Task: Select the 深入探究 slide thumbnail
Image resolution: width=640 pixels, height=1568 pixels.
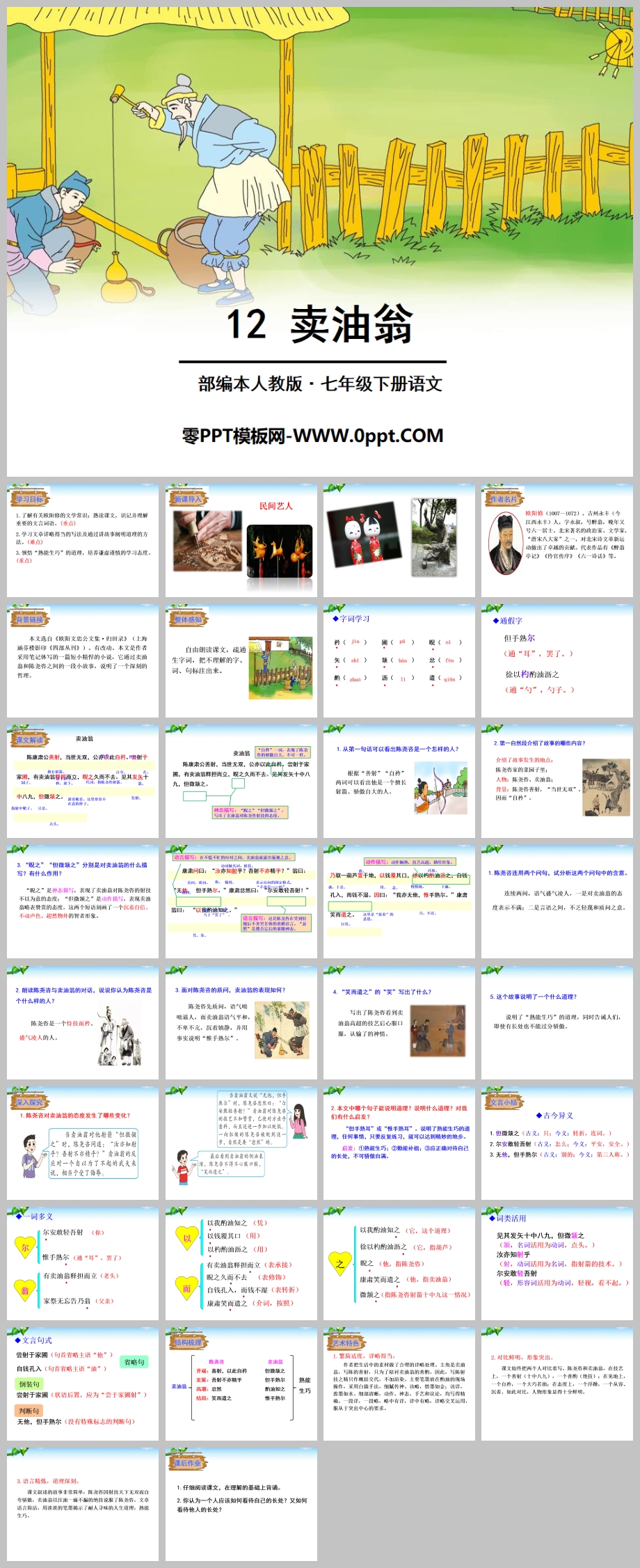Action: [x=83, y=1143]
